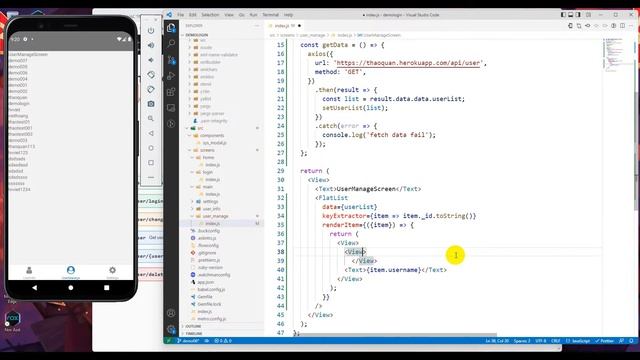
Task: Click the emulator toolbar home circle
Action: pos(151,148)
